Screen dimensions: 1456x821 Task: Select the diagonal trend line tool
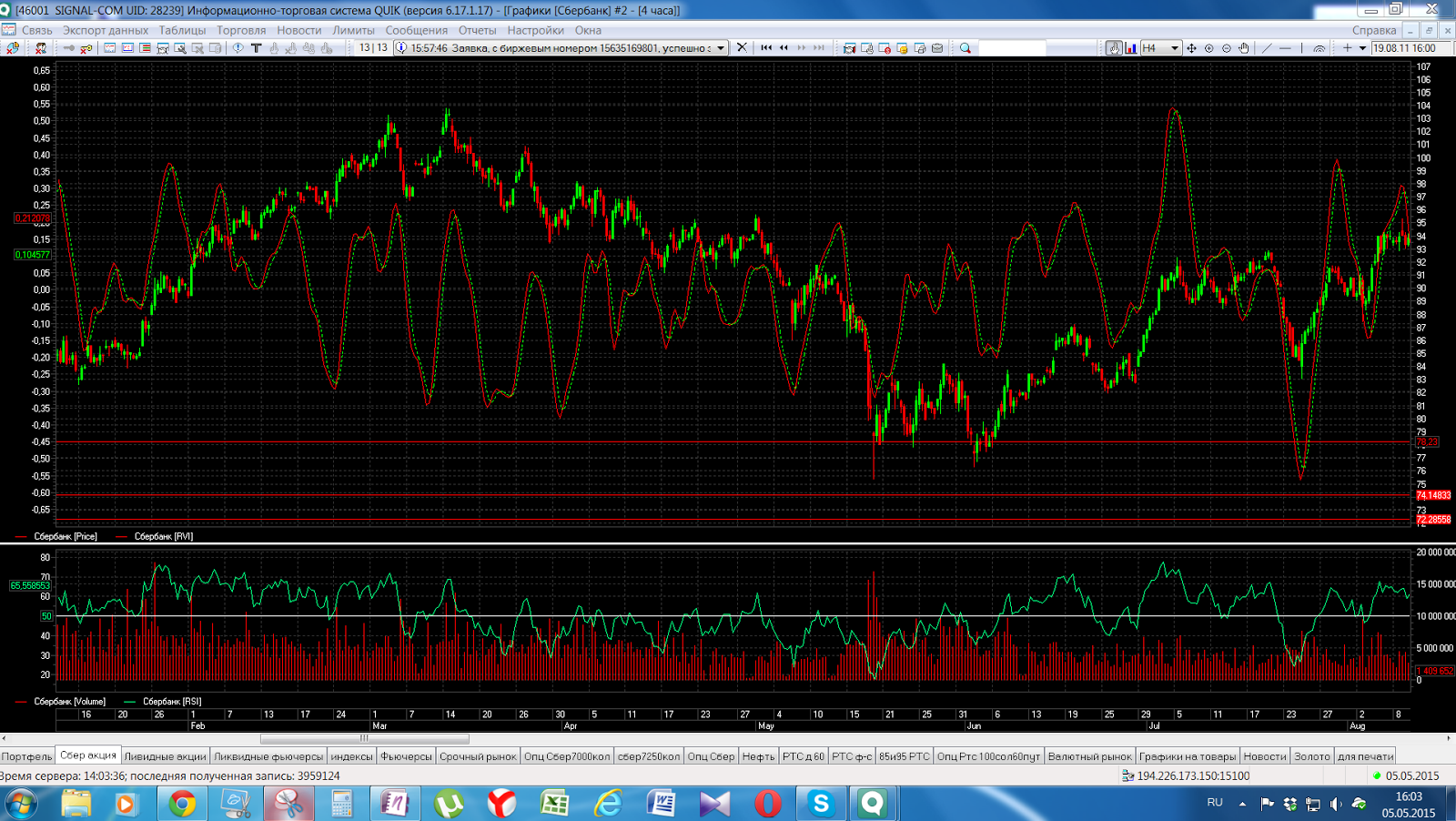point(1266,47)
